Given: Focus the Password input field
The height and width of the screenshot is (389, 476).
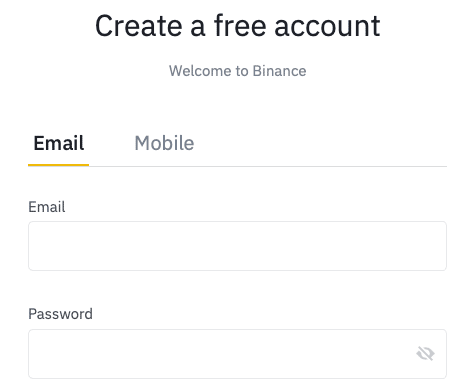Looking at the screenshot, I should (237, 354).
